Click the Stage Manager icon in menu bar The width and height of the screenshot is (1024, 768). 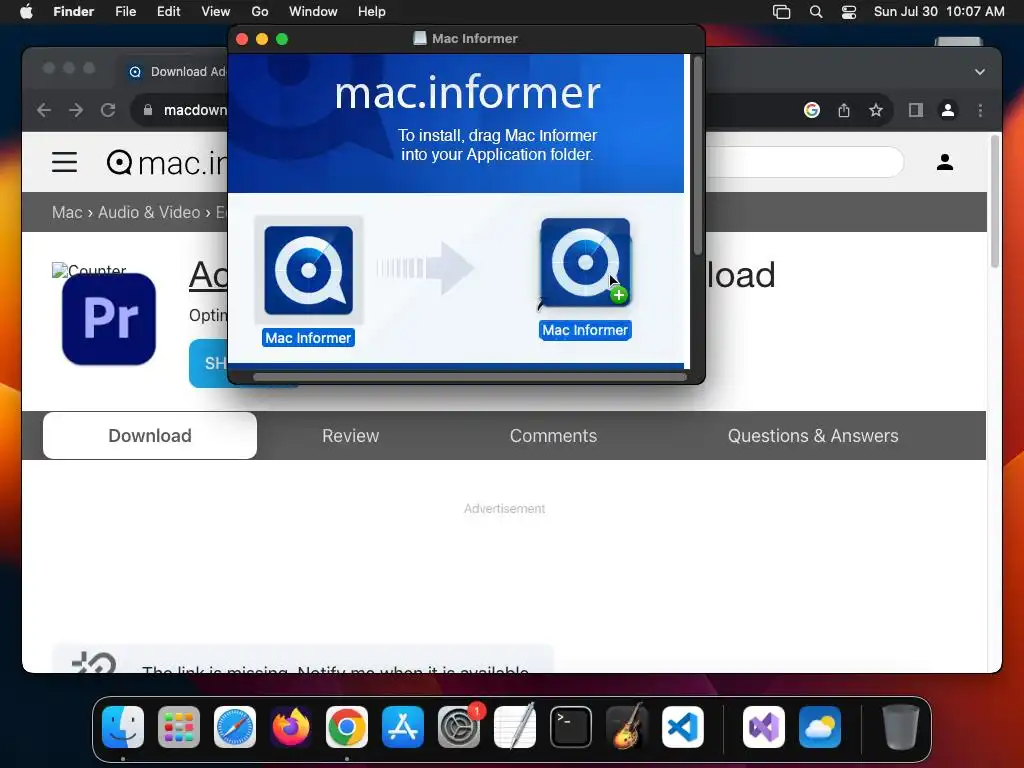click(782, 12)
